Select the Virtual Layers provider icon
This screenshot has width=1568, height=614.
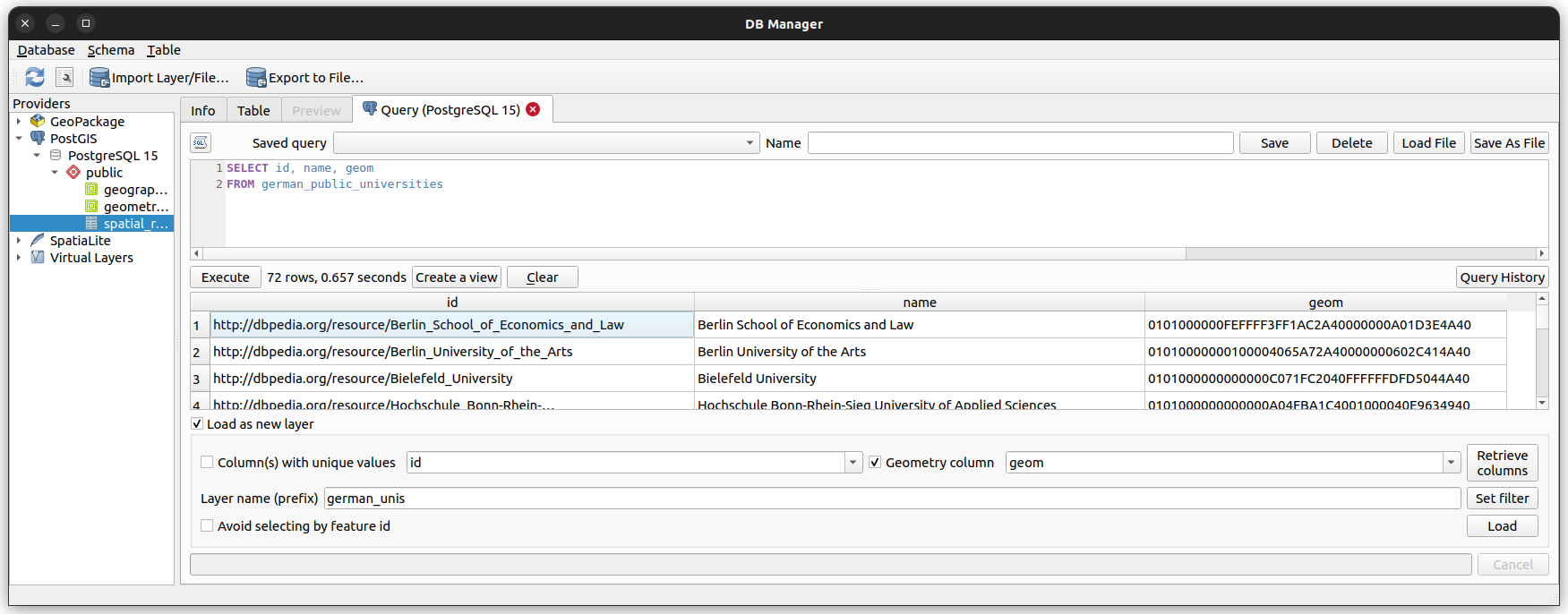click(x=38, y=257)
